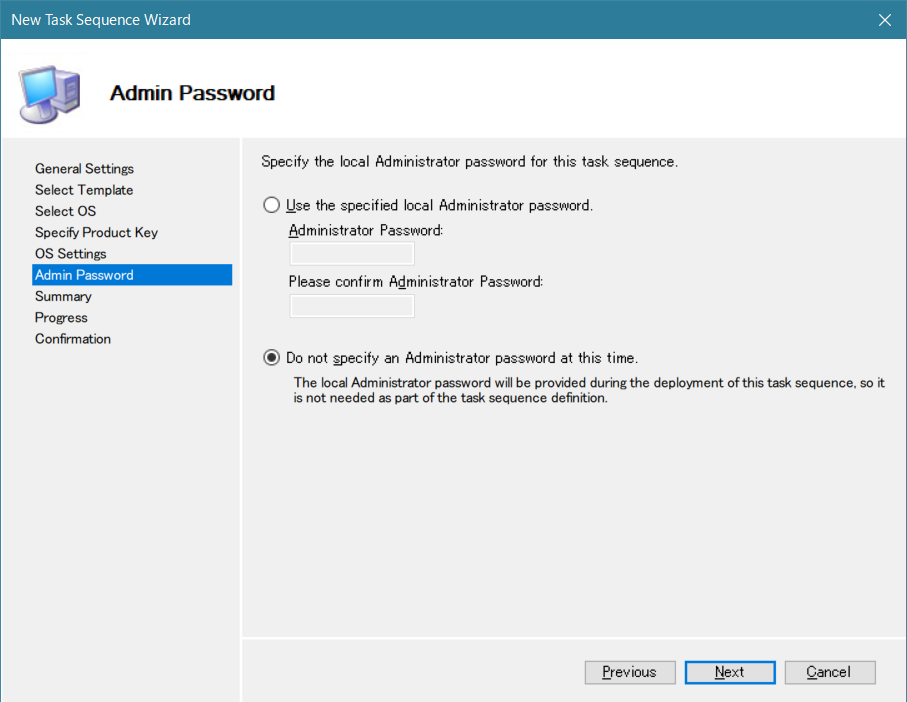Click the Progress step in sidebar
This screenshot has height=702, width=907.
(61, 317)
